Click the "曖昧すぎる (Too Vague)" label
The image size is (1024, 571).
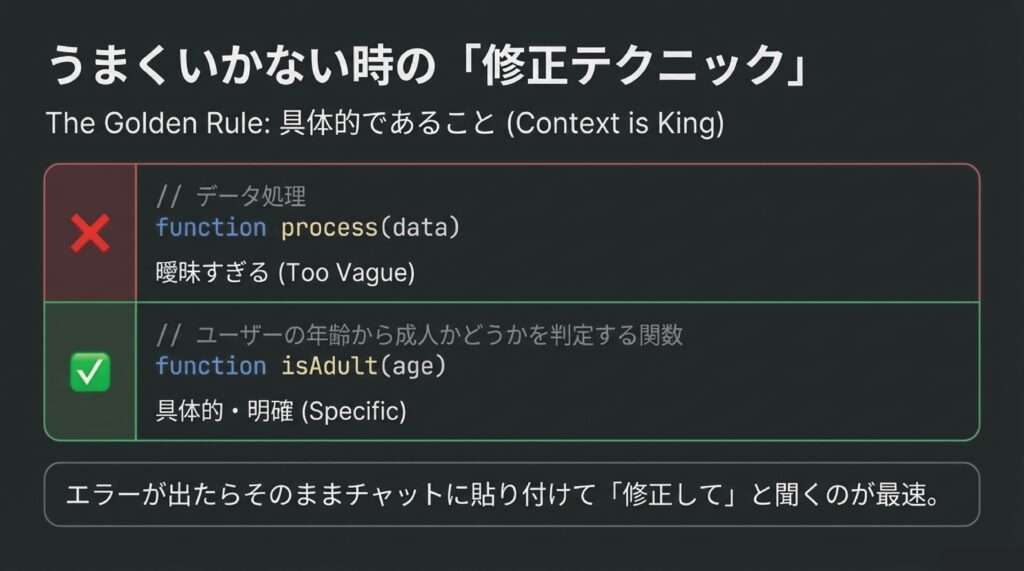pos(285,271)
